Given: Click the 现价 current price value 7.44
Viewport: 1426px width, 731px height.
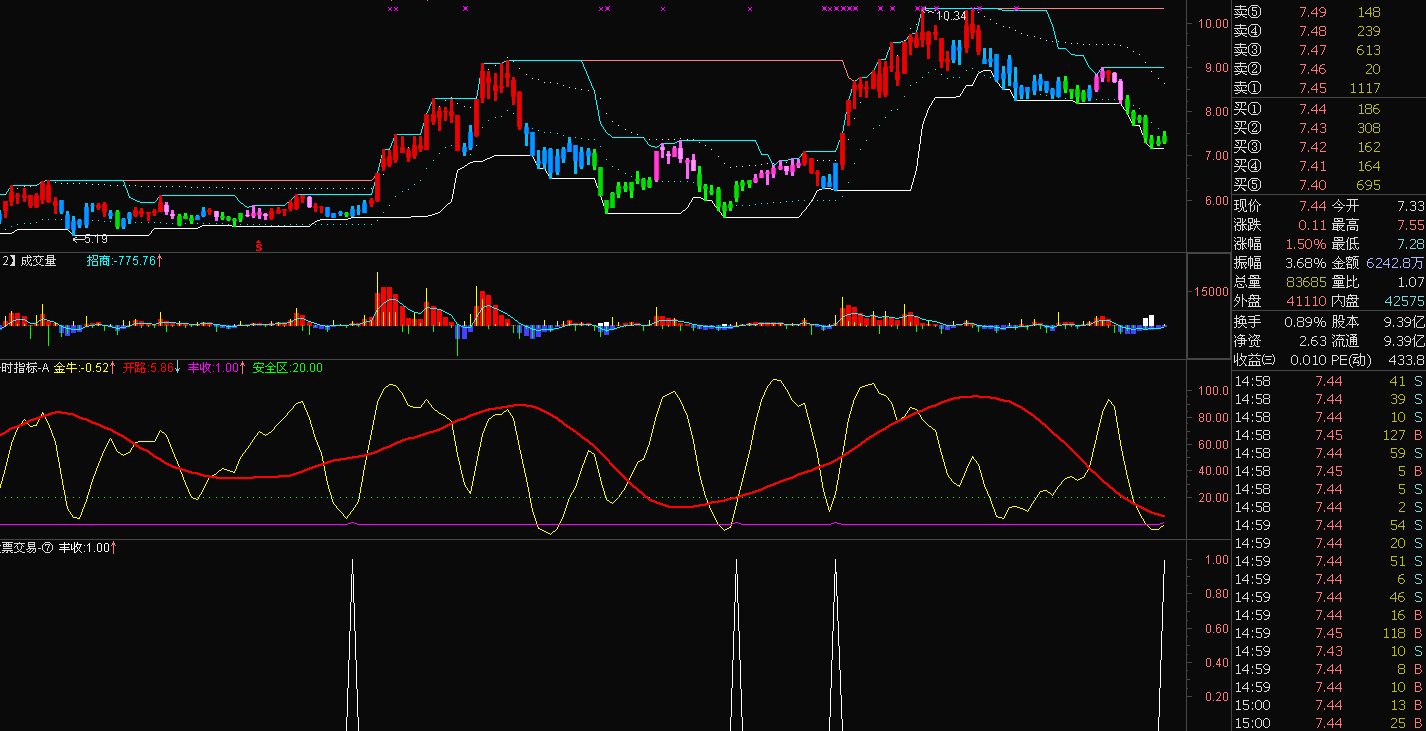Looking at the screenshot, I should [x=1312, y=205].
